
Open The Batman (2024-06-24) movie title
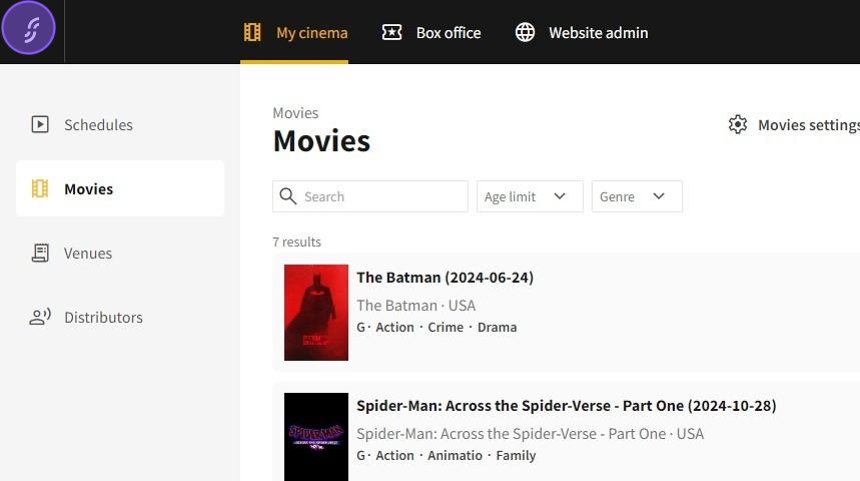[x=445, y=278]
